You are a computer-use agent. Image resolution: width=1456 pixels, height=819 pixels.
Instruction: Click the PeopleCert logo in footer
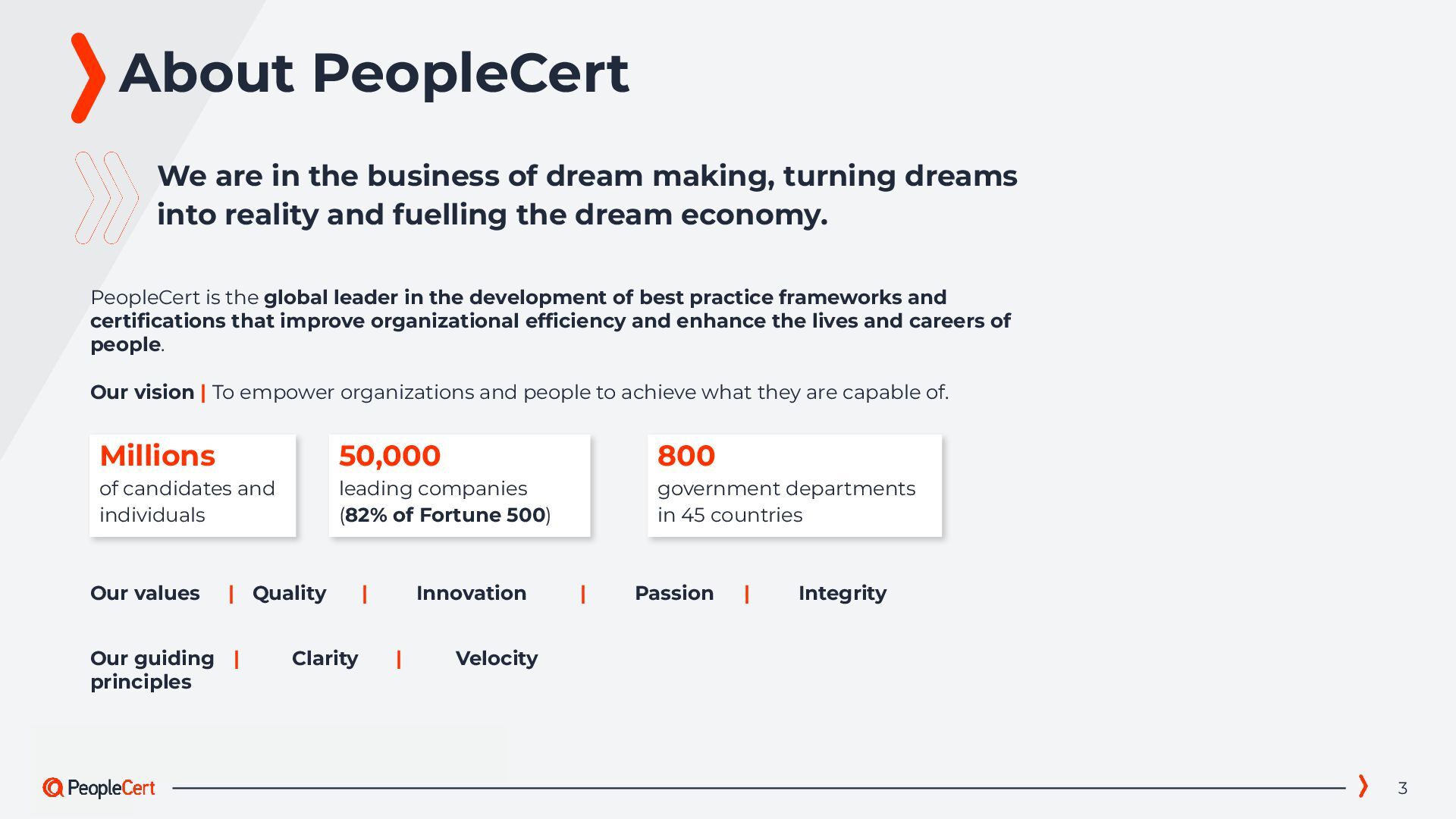point(99,788)
